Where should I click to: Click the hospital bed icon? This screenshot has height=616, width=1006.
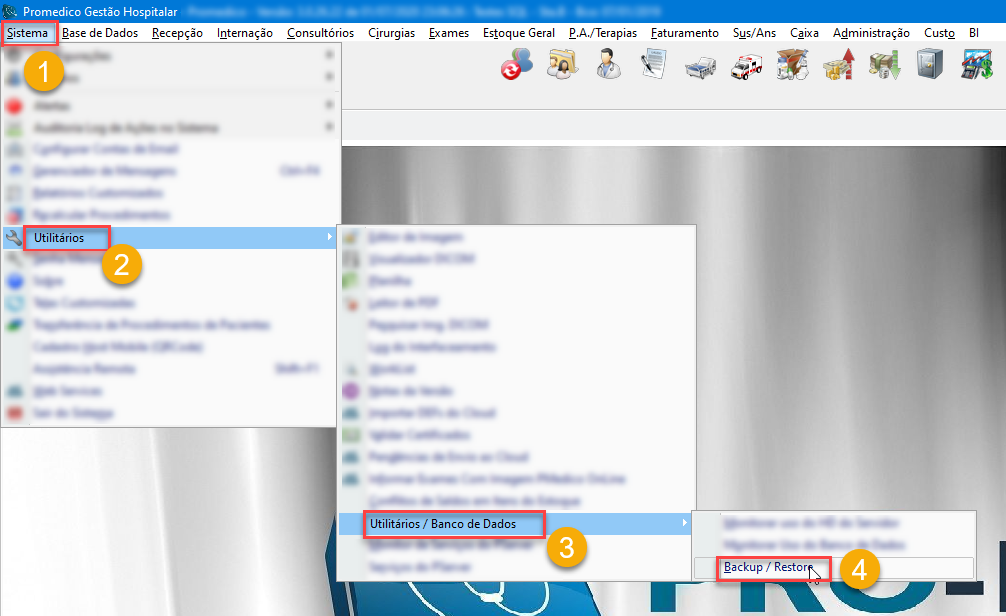pos(700,67)
